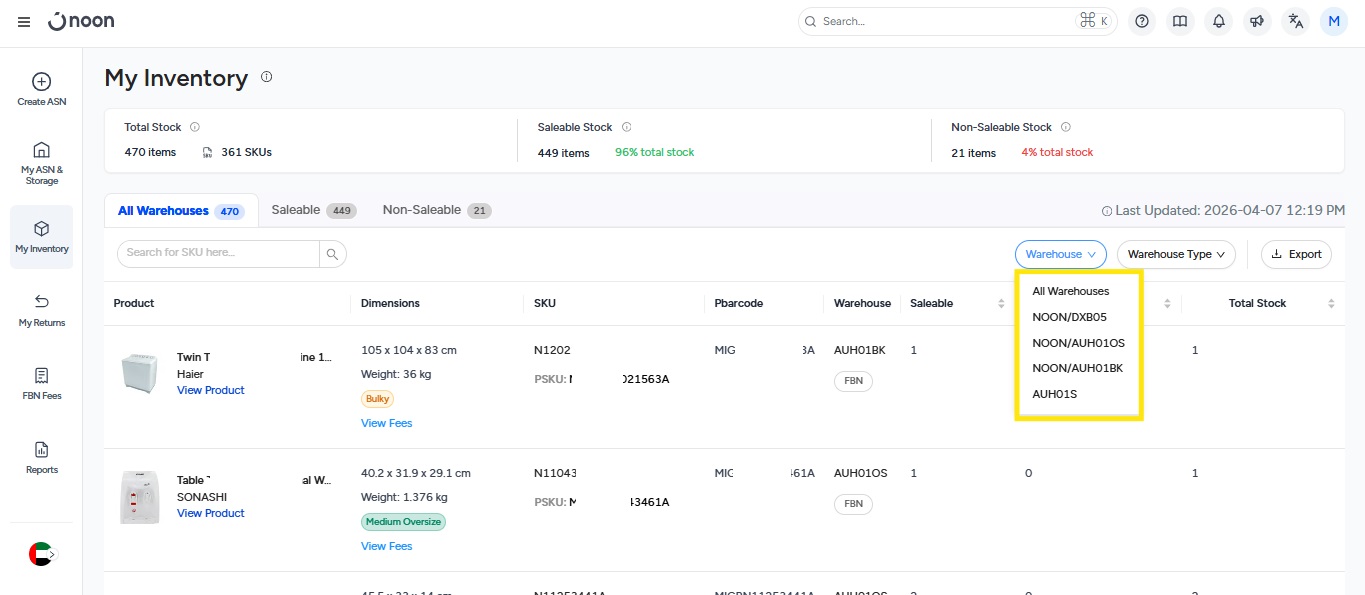Open Reports from the sidebar
Screen dimensions: 1365x595
click(x=41, y=457)
